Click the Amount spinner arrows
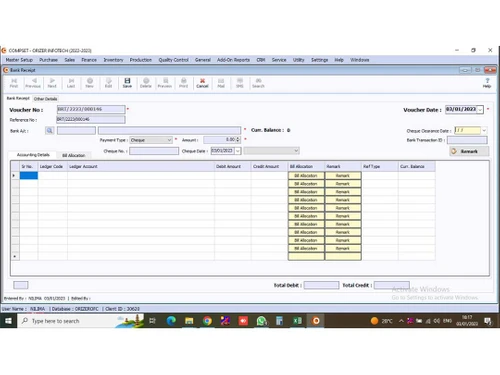 [238, 140]
